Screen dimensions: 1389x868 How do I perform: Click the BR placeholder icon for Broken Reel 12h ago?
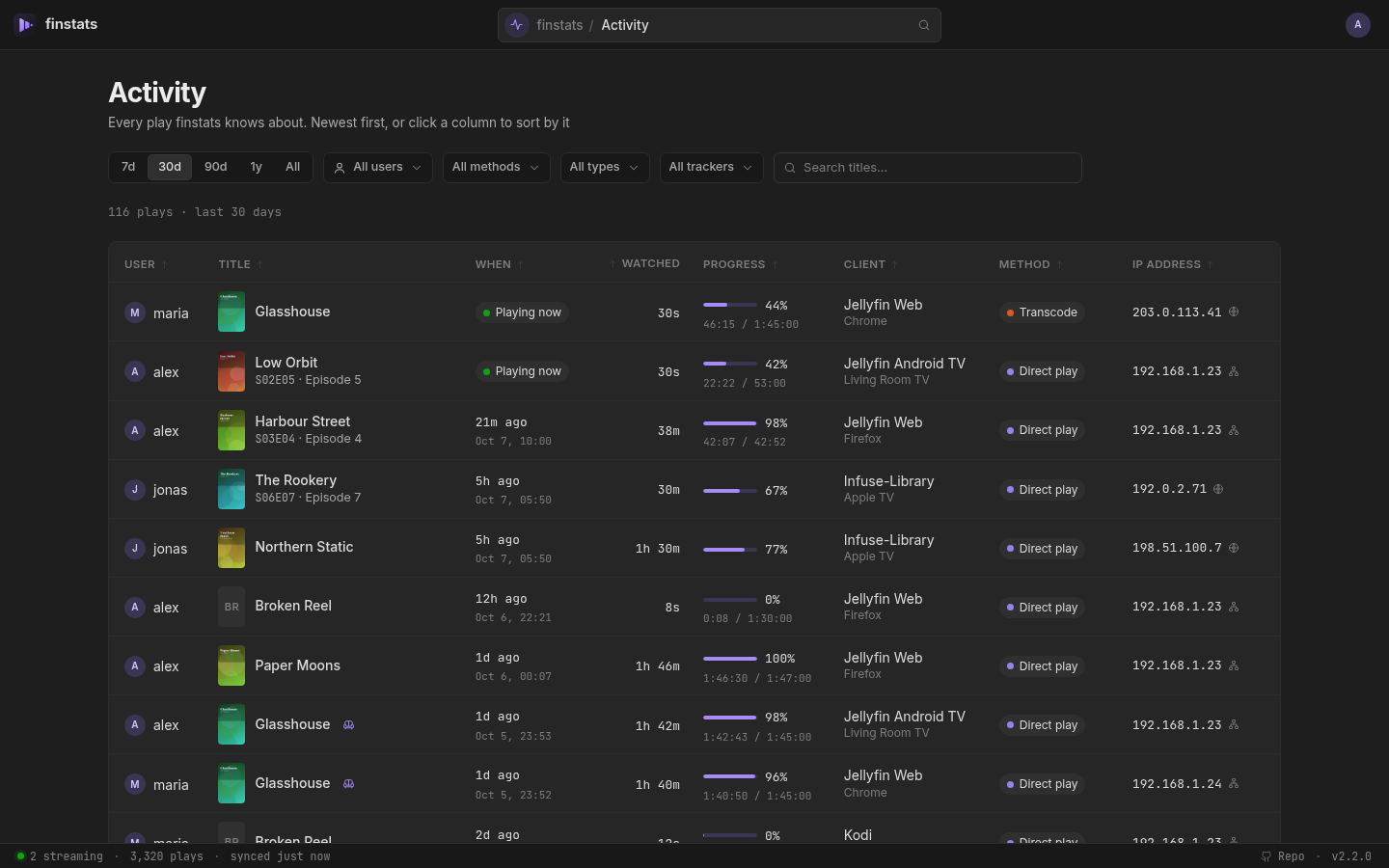click(x=231, y=607)
